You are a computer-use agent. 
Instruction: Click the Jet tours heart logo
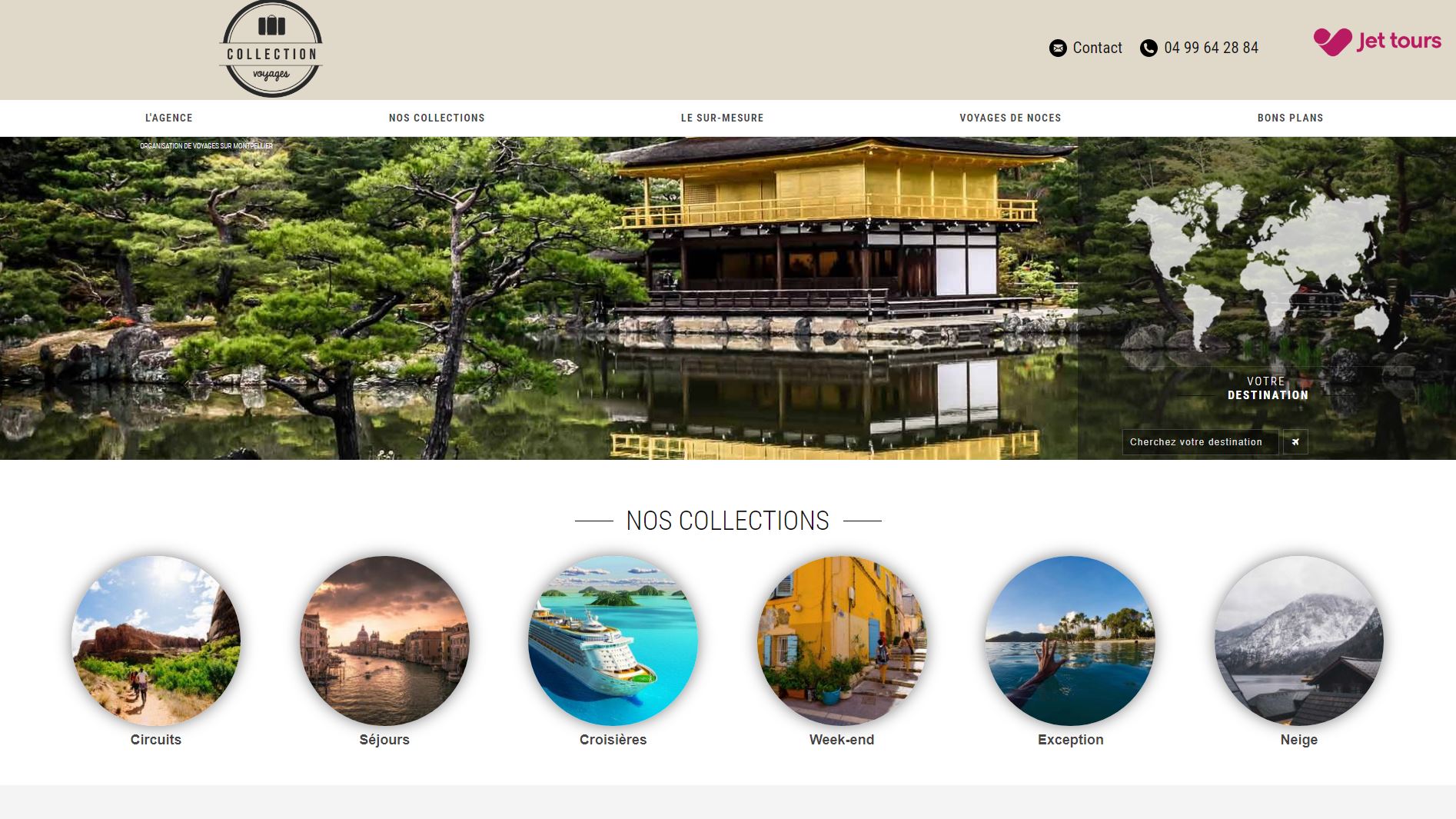(1332, 42)
